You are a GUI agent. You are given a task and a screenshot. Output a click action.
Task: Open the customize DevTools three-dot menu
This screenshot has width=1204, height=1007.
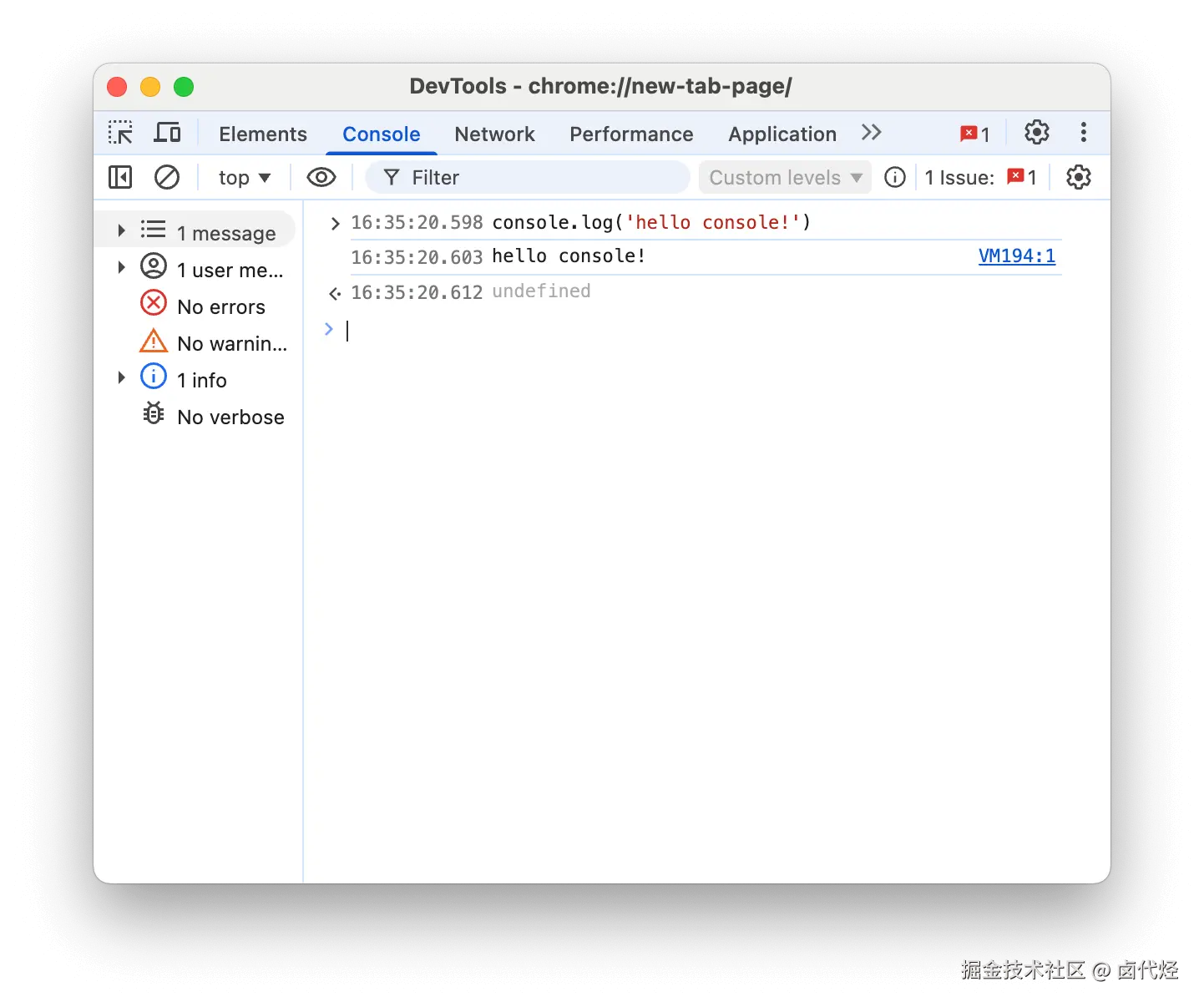click(x=1084, y=132)
